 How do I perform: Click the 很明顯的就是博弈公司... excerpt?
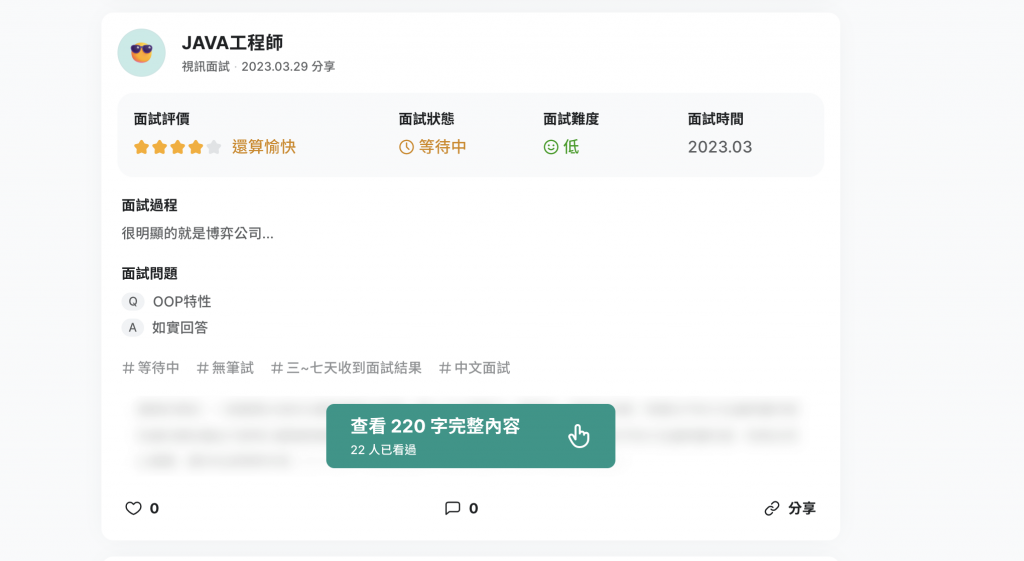click(x=197, y=233)
